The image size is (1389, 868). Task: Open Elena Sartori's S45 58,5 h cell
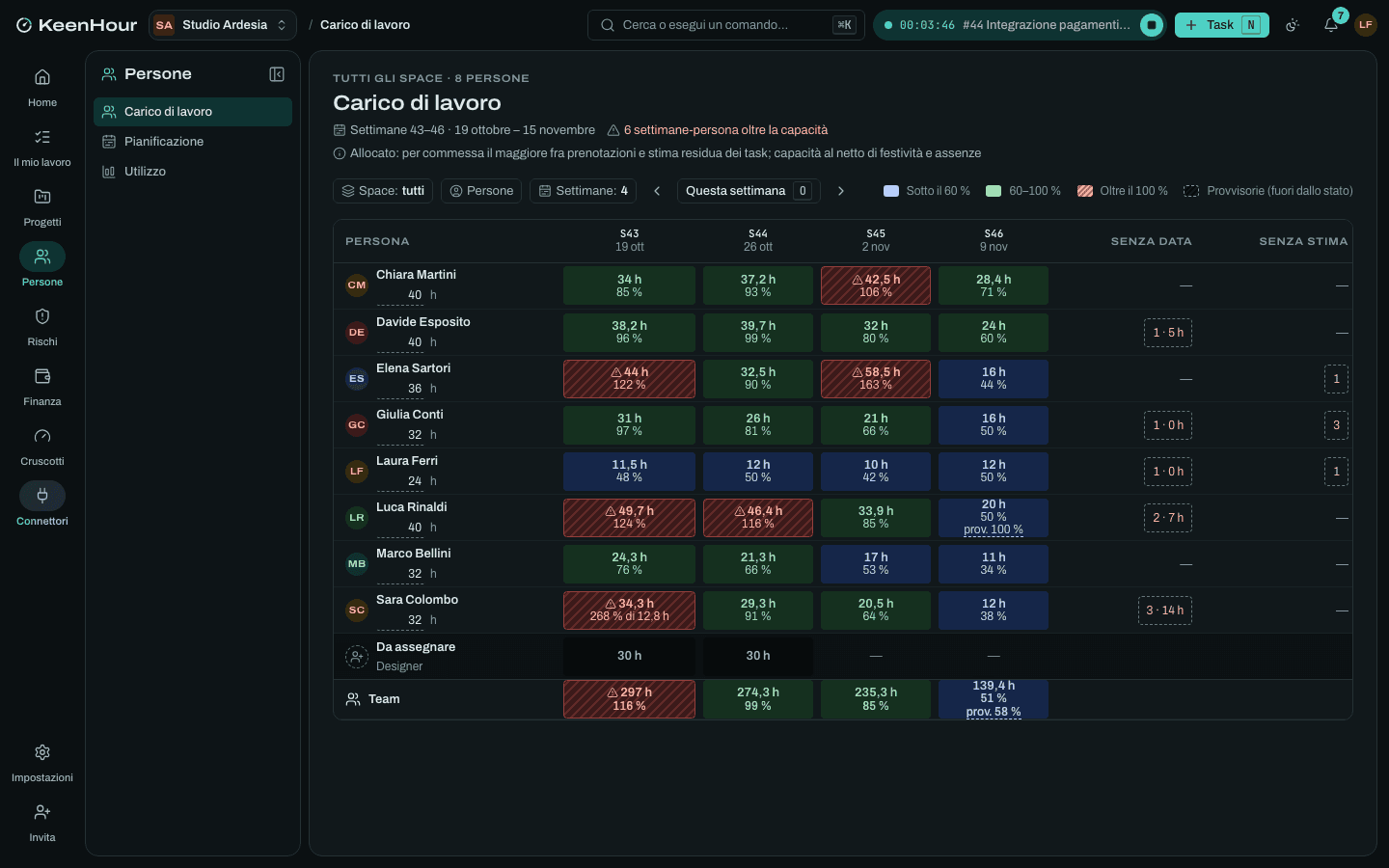point(876,379)
